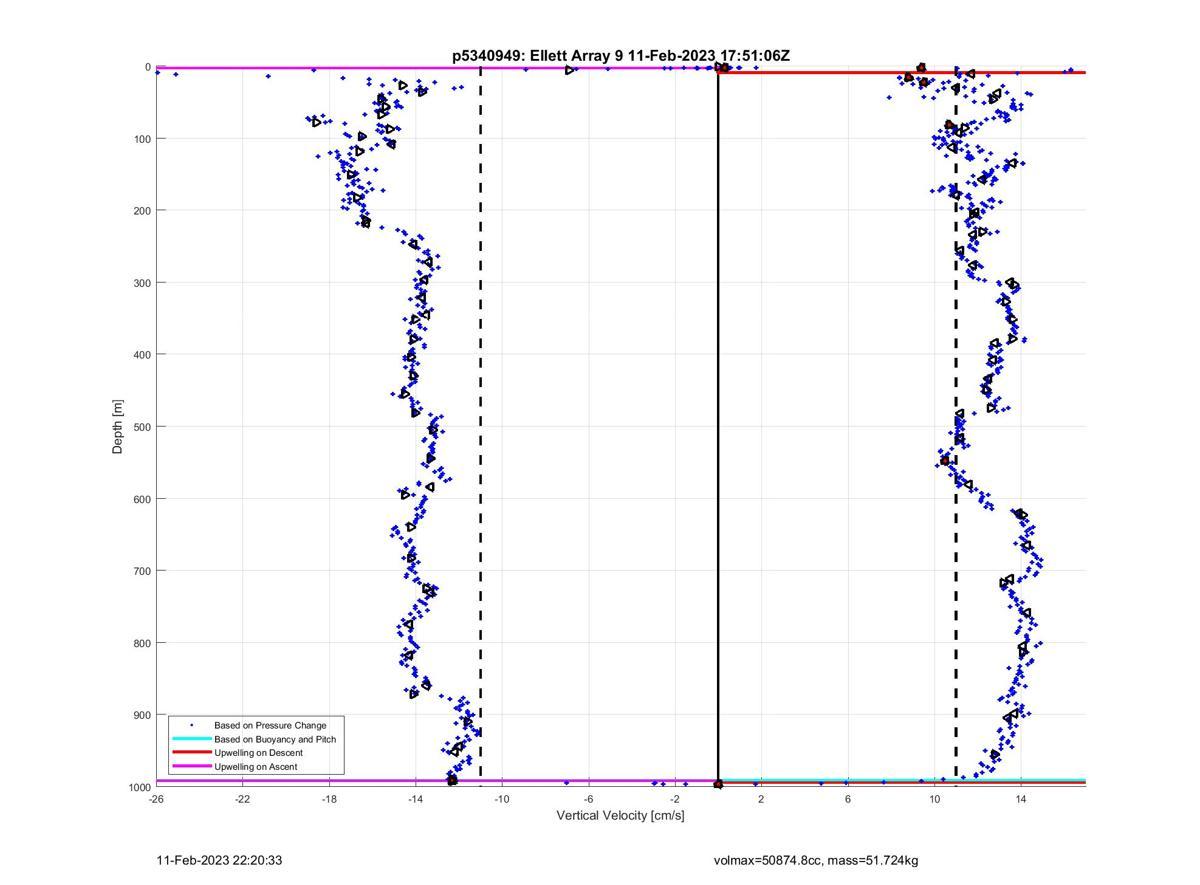Click the red marker near 550 m on ascent profile

[x=945, y=461]
